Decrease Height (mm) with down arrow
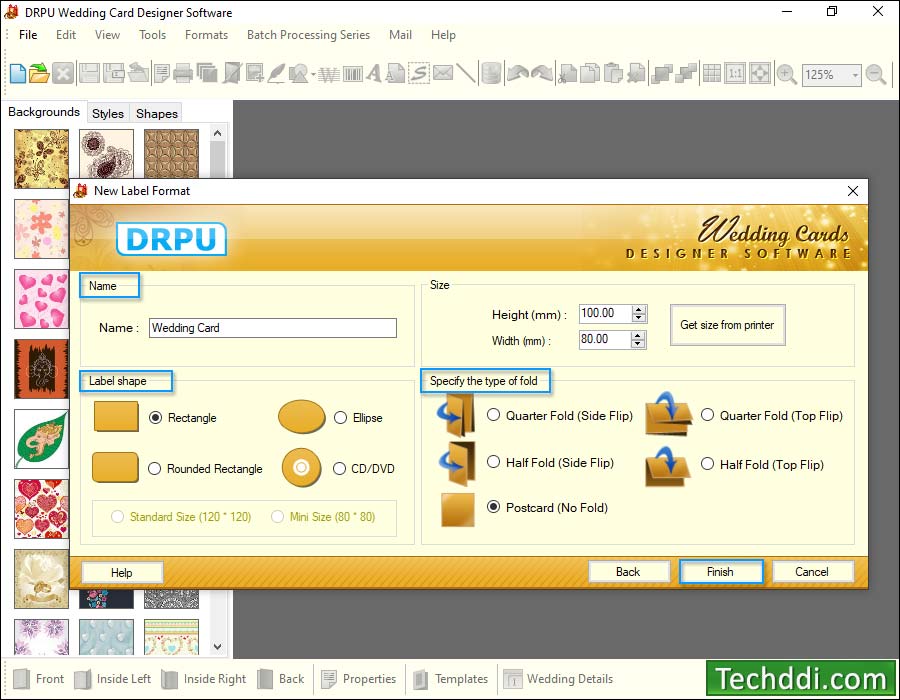This screenshot has width=900, height=700. pyautogui.click(x=638, y=318)
